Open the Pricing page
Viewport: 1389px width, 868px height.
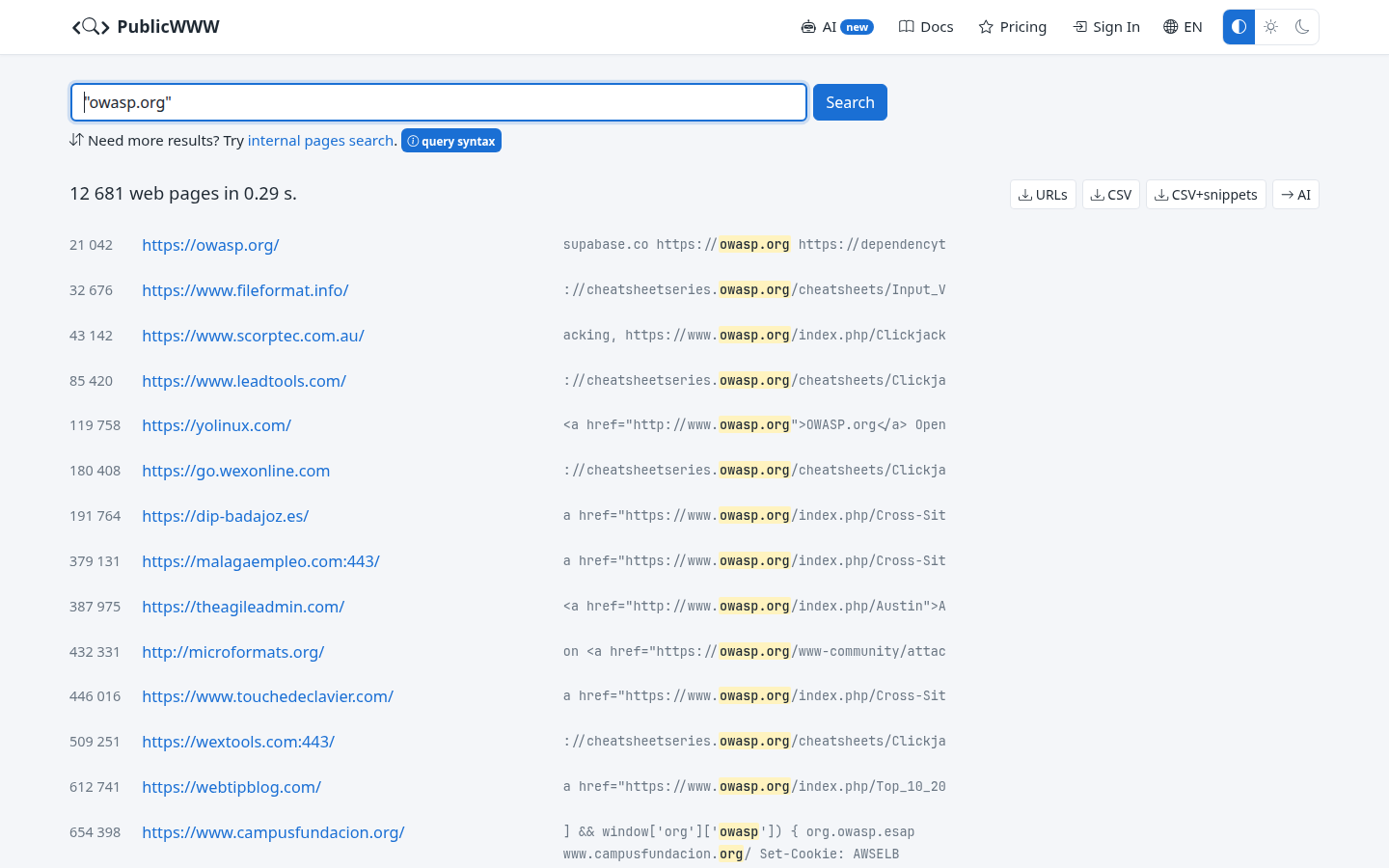[x=1013, y=27]
